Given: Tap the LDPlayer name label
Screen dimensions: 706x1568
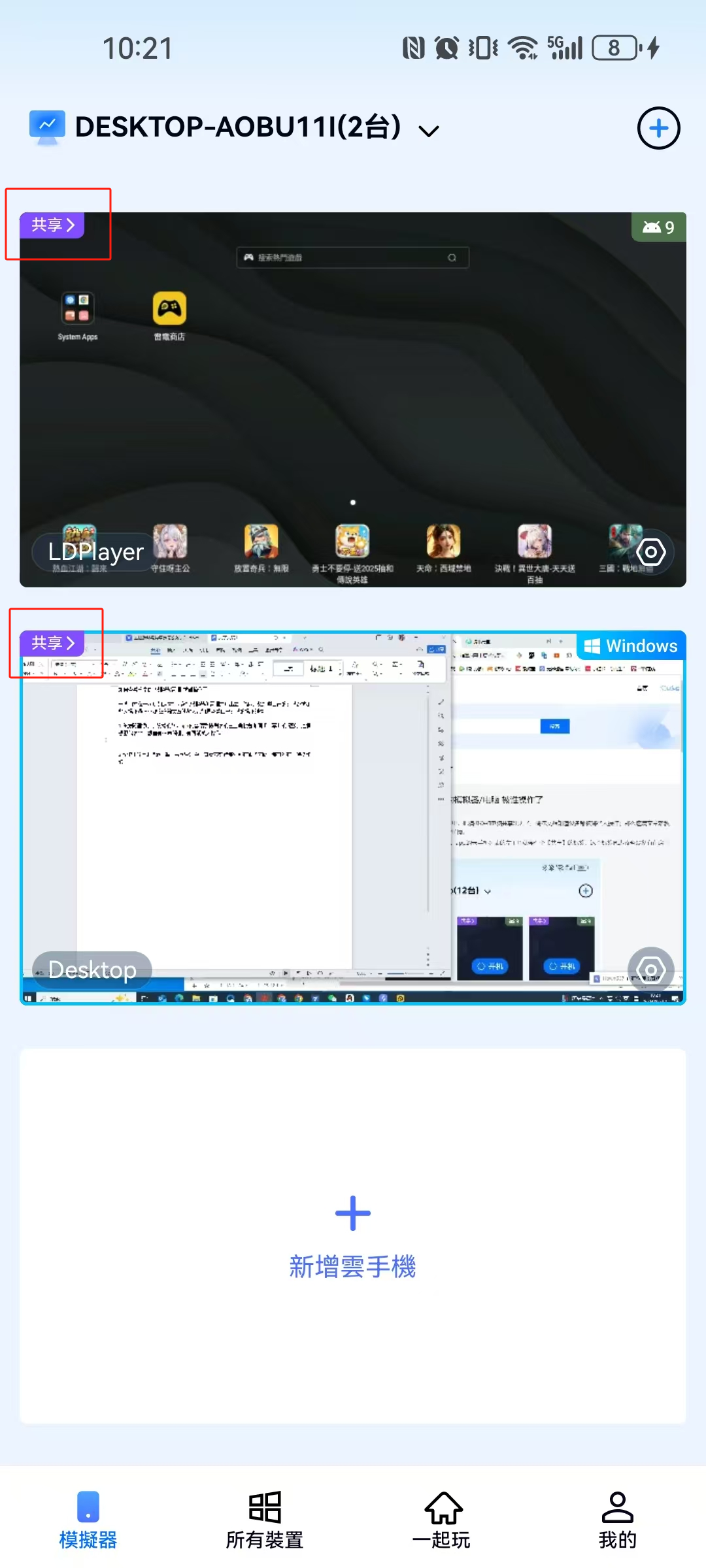Looking at the screenshot, I should pos(96,553).
